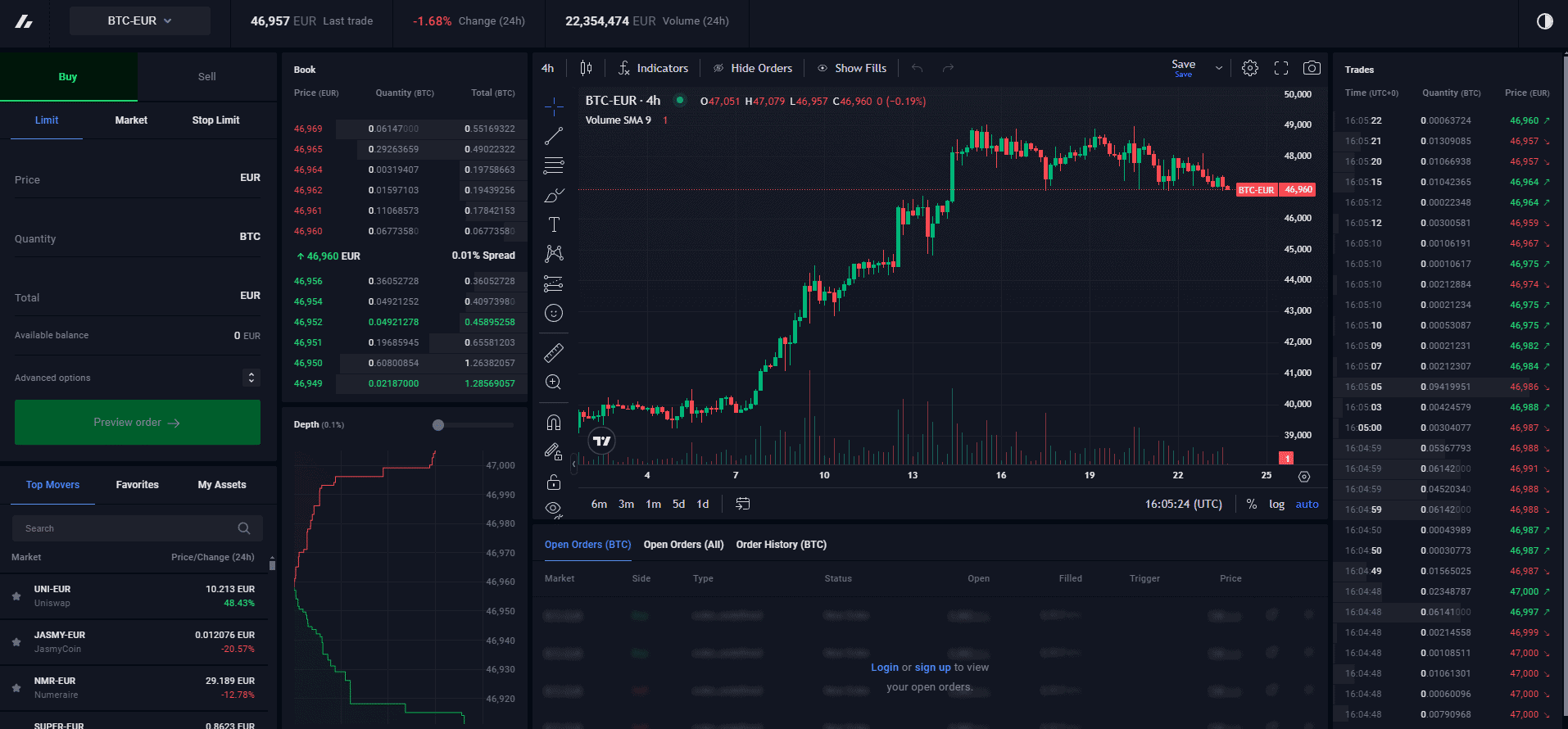Toggle magnet mode in chart toolbar

pos(554,423)
